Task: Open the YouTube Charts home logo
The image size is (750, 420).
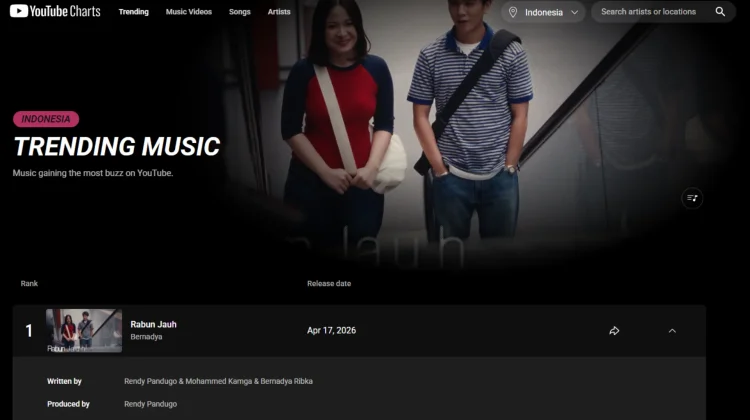Action: tap(55, 11)
